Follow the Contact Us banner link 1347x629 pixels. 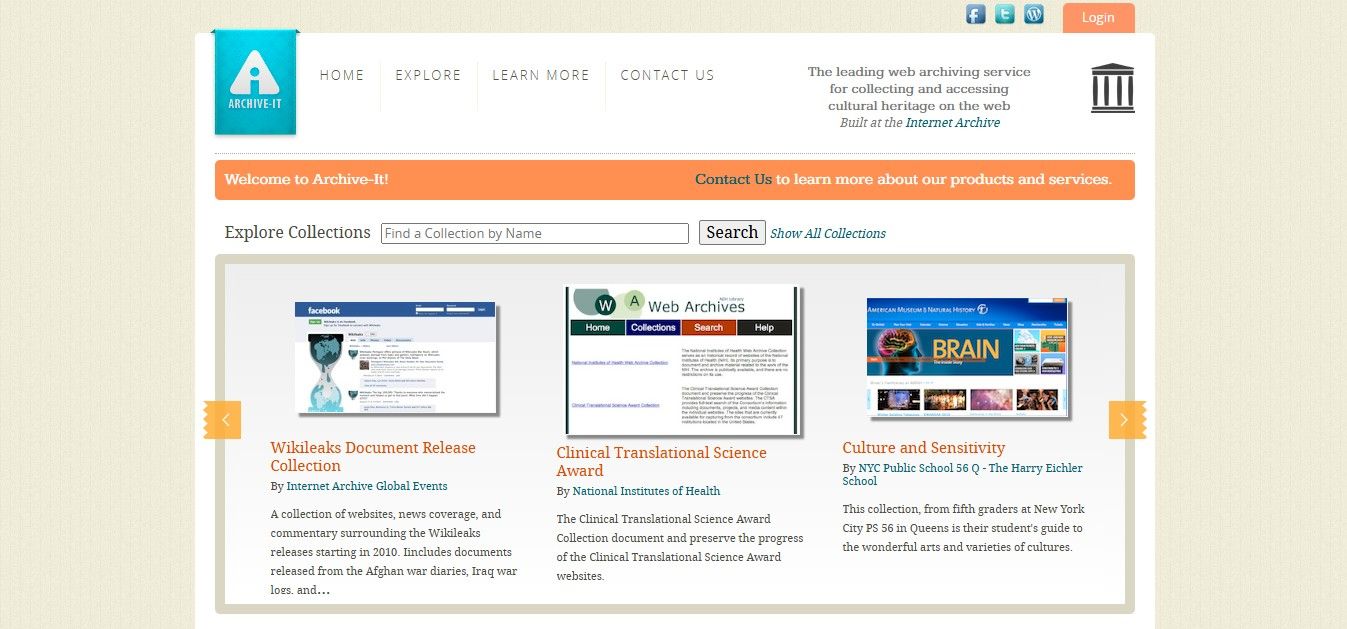pos(733,180)
